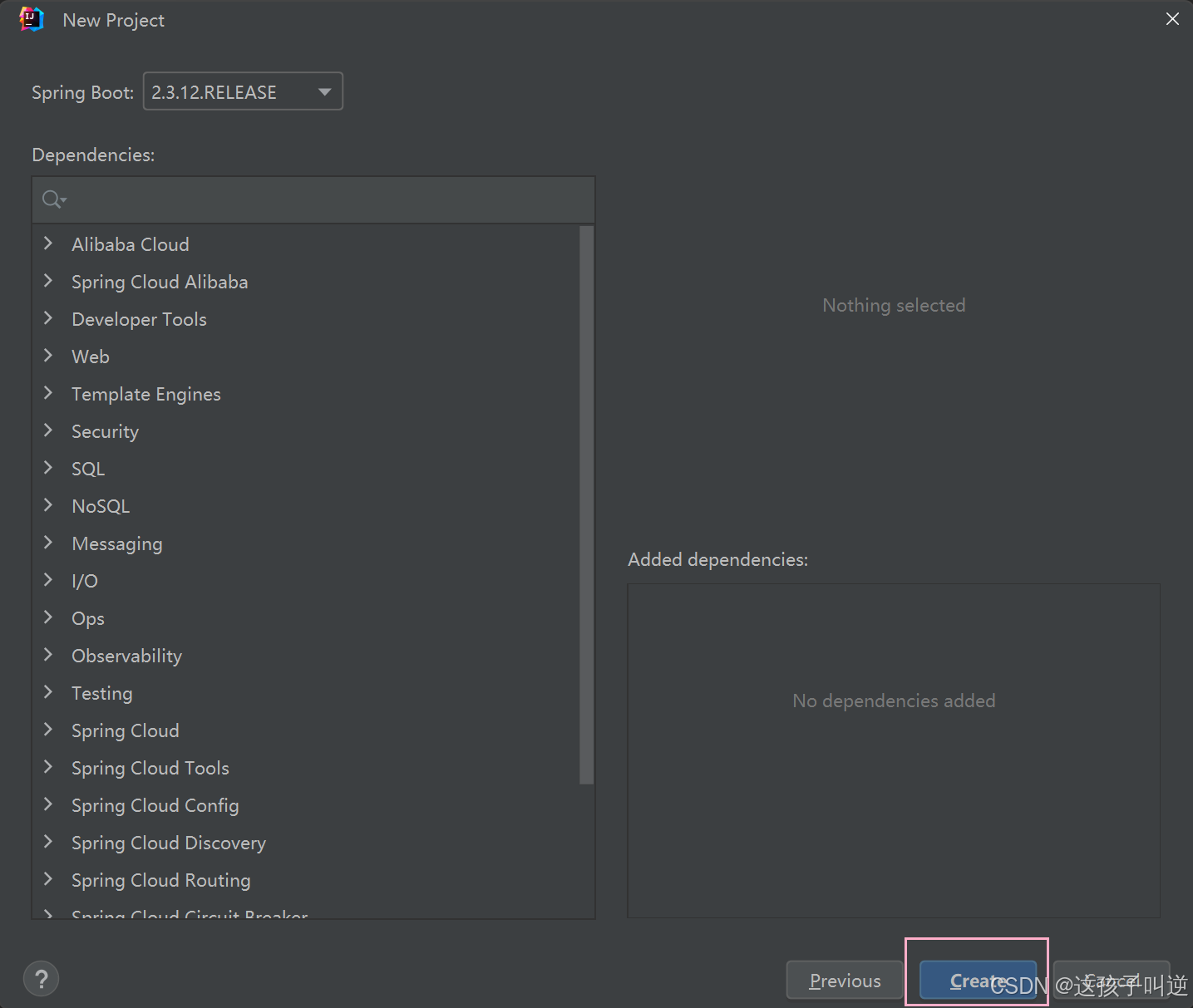Select the Web category label
The height and width of the screenshot is (1008, 1193).
(x=91, y=356)
